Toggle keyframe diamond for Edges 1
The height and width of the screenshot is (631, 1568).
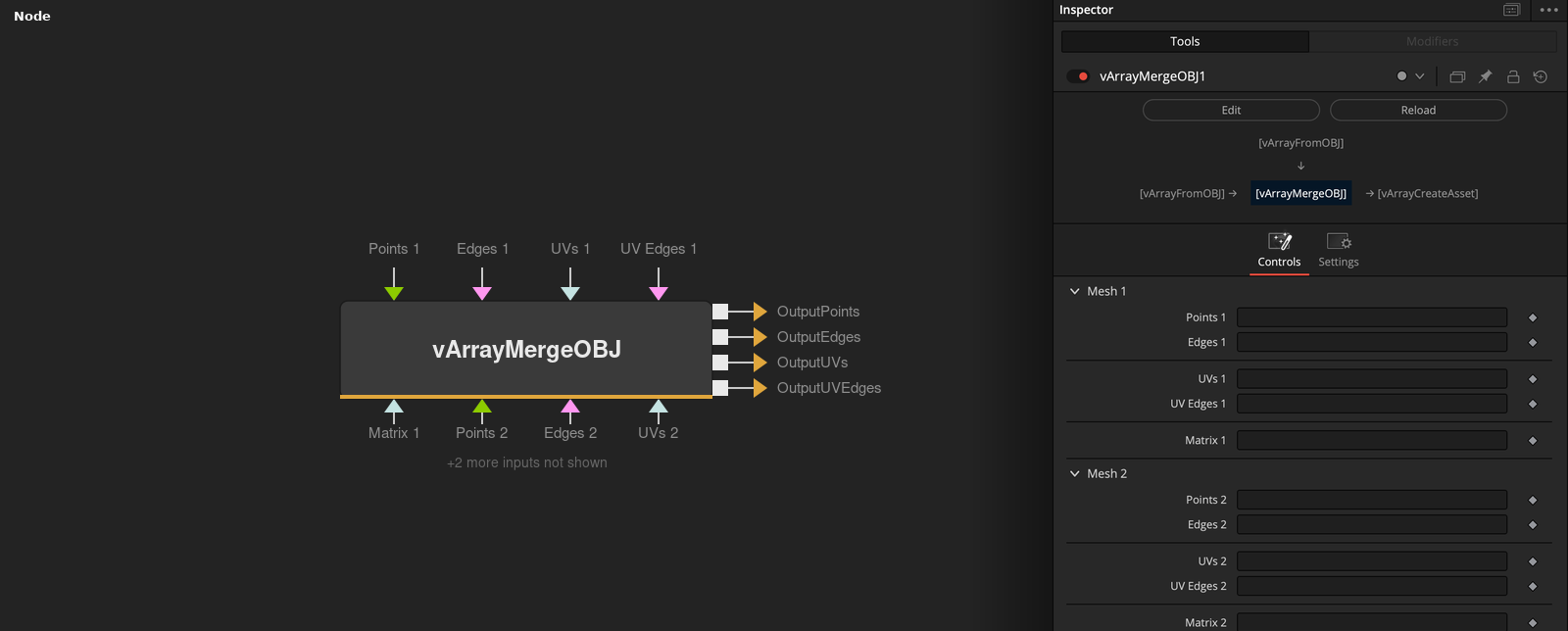pyautogui.click(x=1533, y=343)
